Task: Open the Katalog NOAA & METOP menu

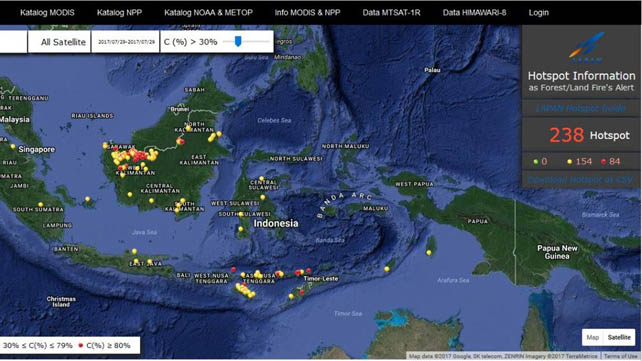Action: coord(208,13)
